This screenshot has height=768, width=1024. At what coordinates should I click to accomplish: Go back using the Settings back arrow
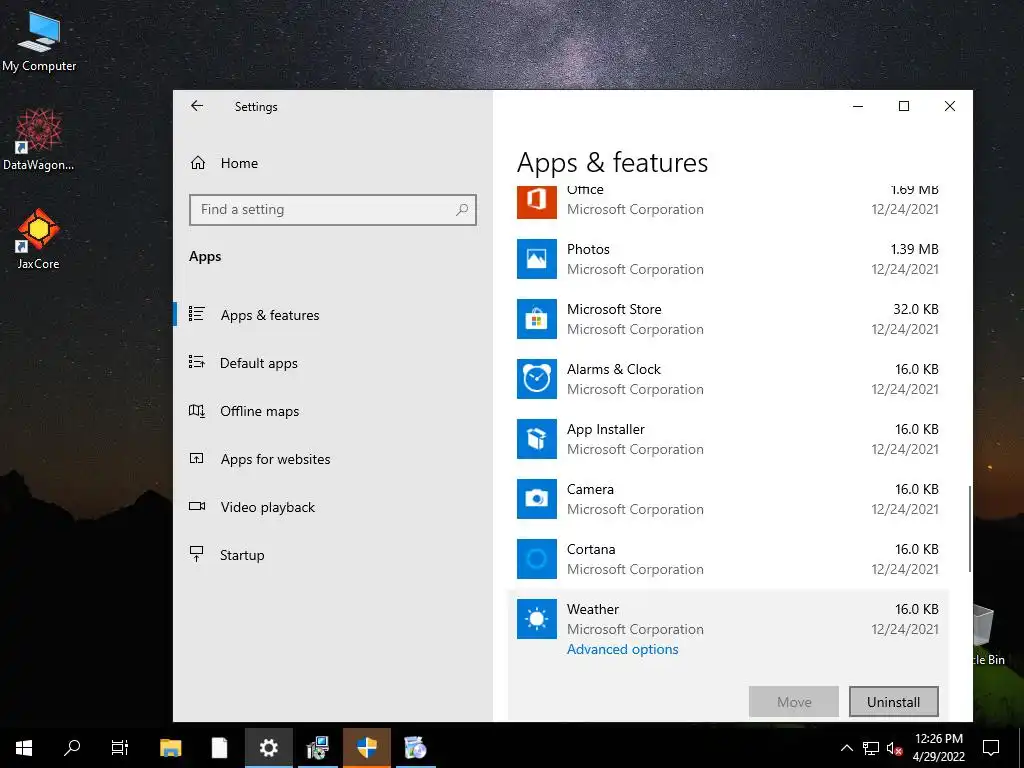point(197,106)
